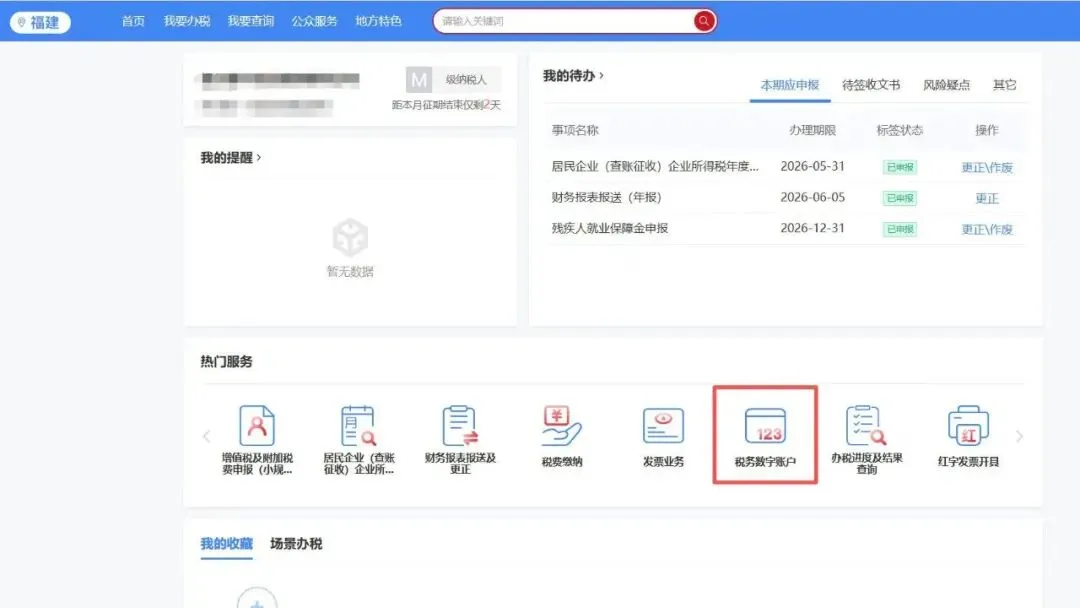Click 残疾人就业保障金申报 item name
Image resolution: width=1080 pixels, height=608 pixels.
(x=610, y=229)
